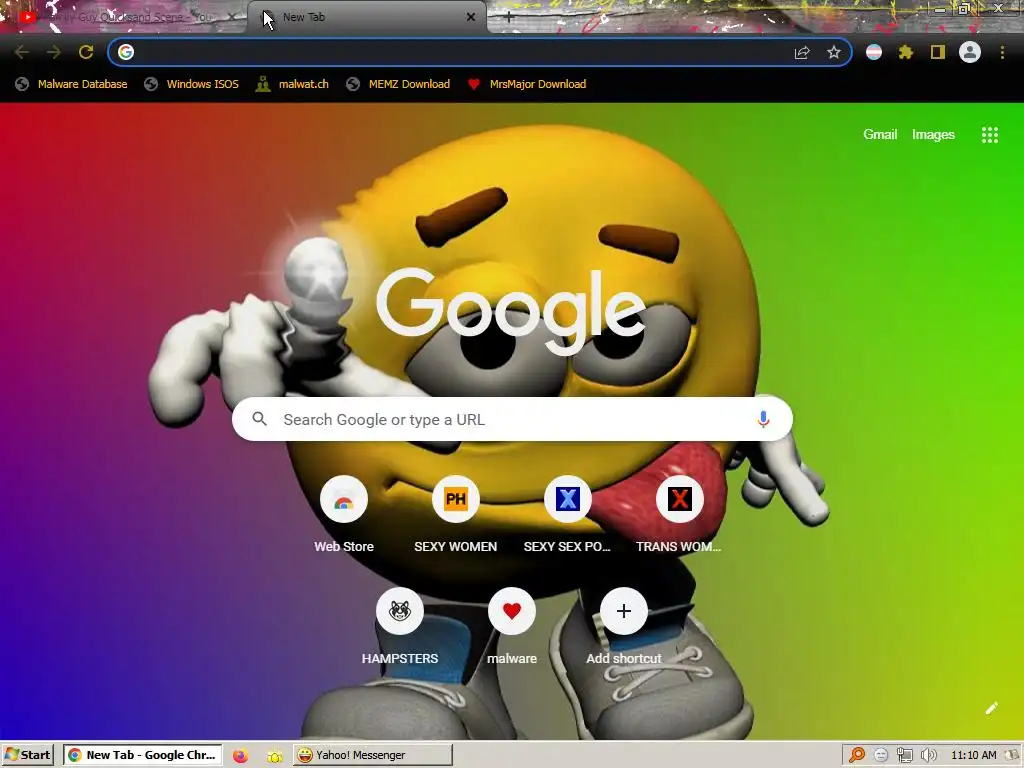Go back to previous page
The image size is (1024, 768).
click(x=22, y=52)
